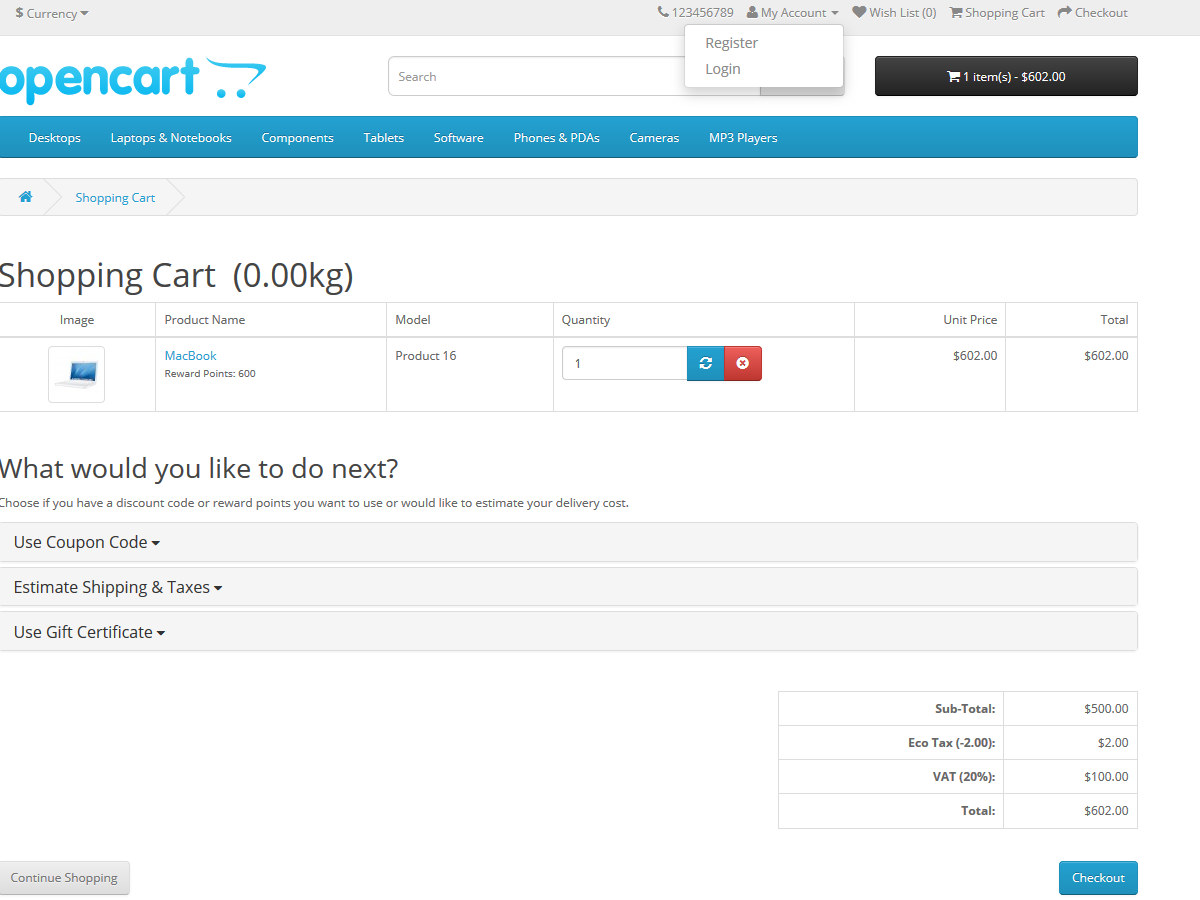
Task: Expand Use Coupon Code panel
Action: (x=87, y=542)
